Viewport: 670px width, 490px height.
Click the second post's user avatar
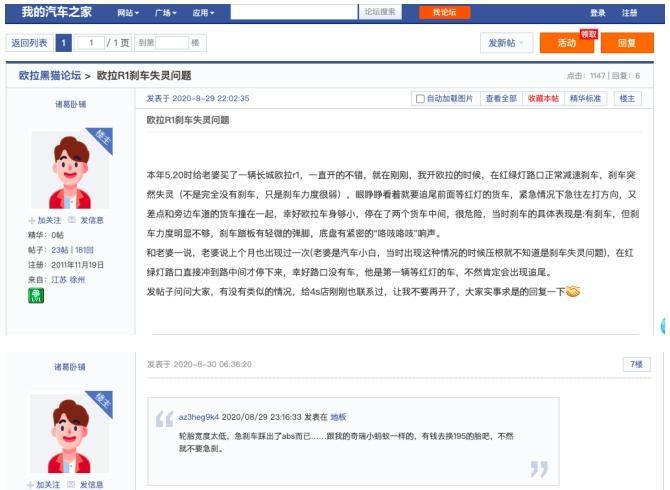(71, 432)
